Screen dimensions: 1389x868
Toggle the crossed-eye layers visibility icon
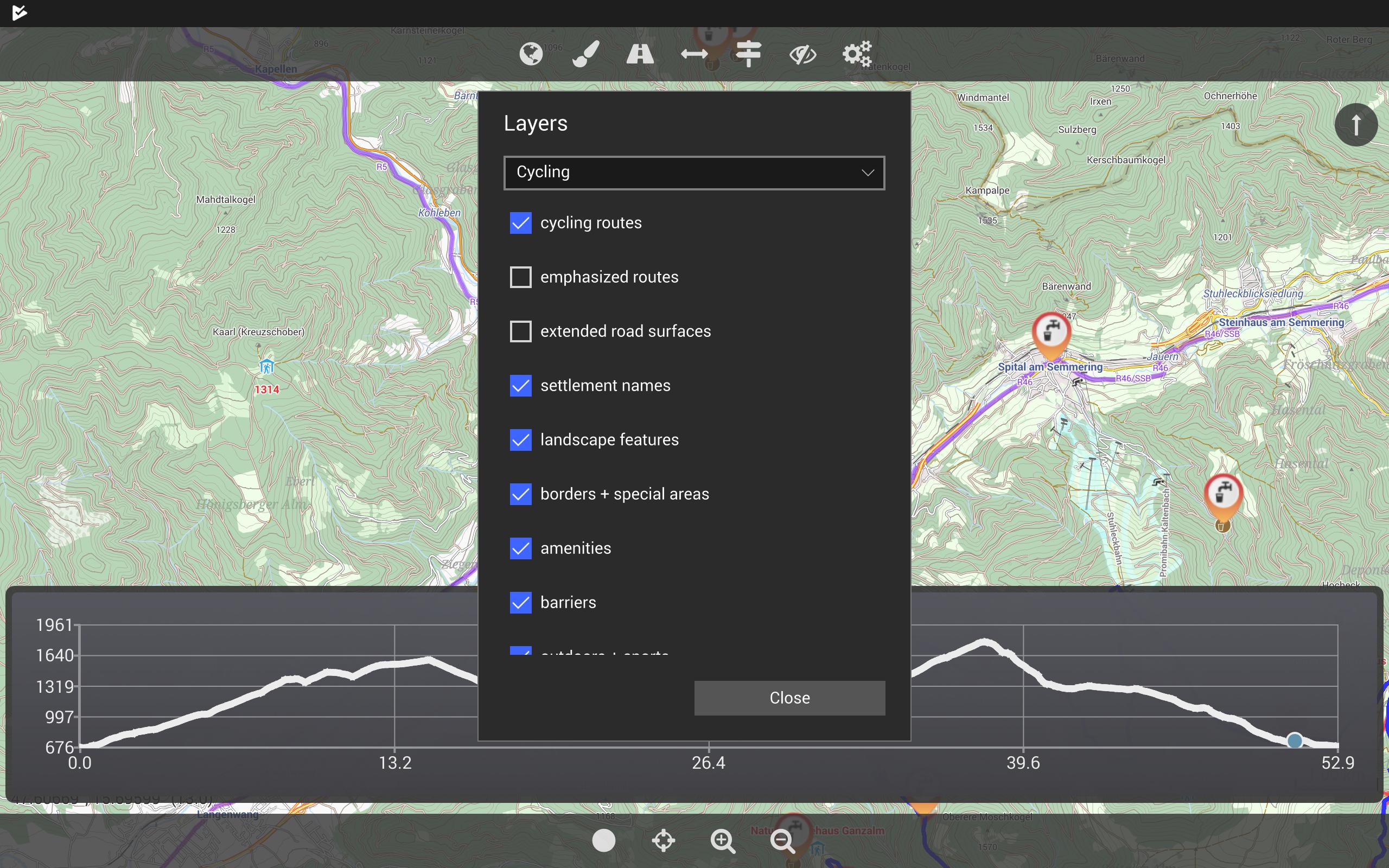802,55
